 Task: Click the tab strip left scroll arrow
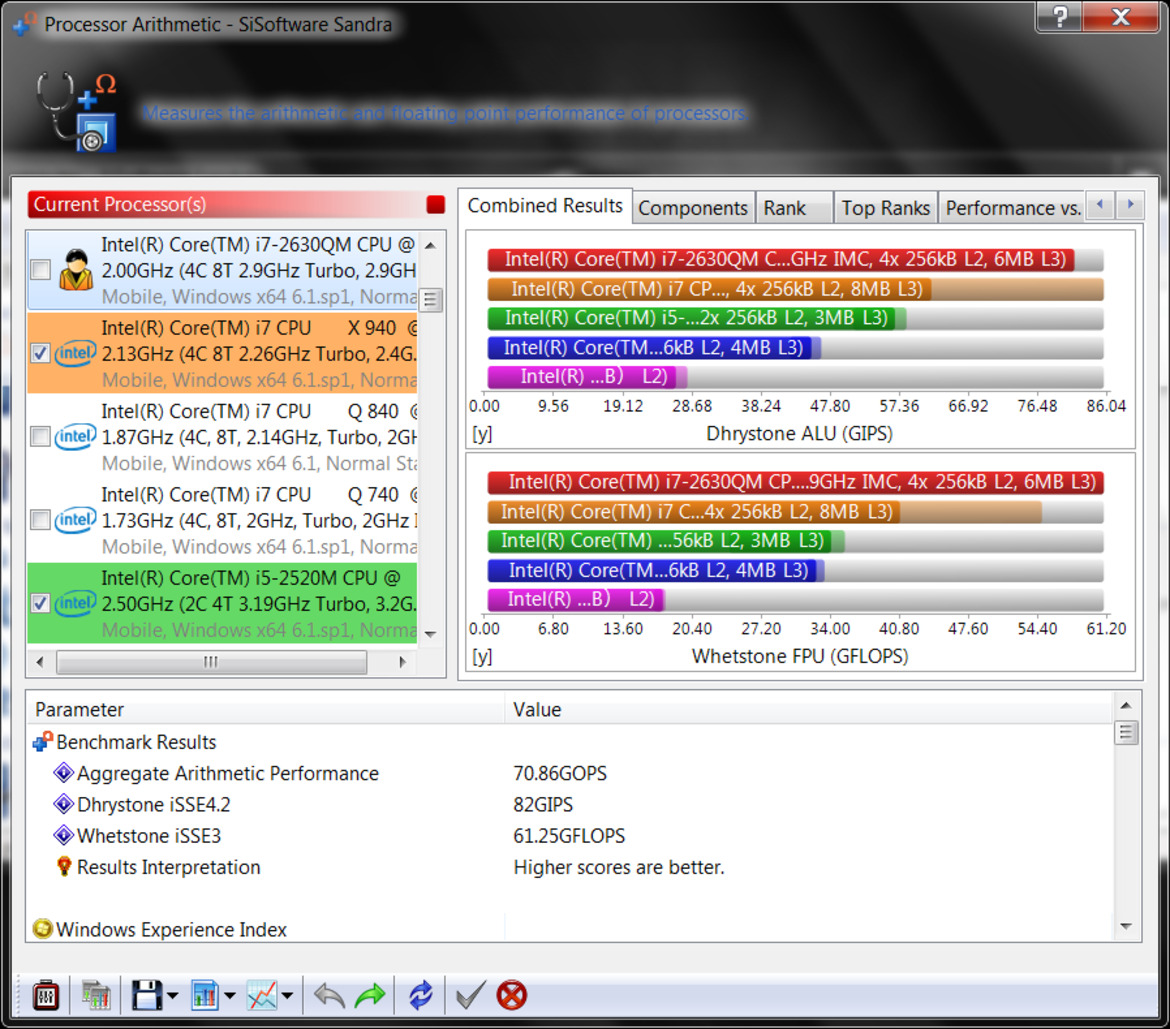[1100, 204]
